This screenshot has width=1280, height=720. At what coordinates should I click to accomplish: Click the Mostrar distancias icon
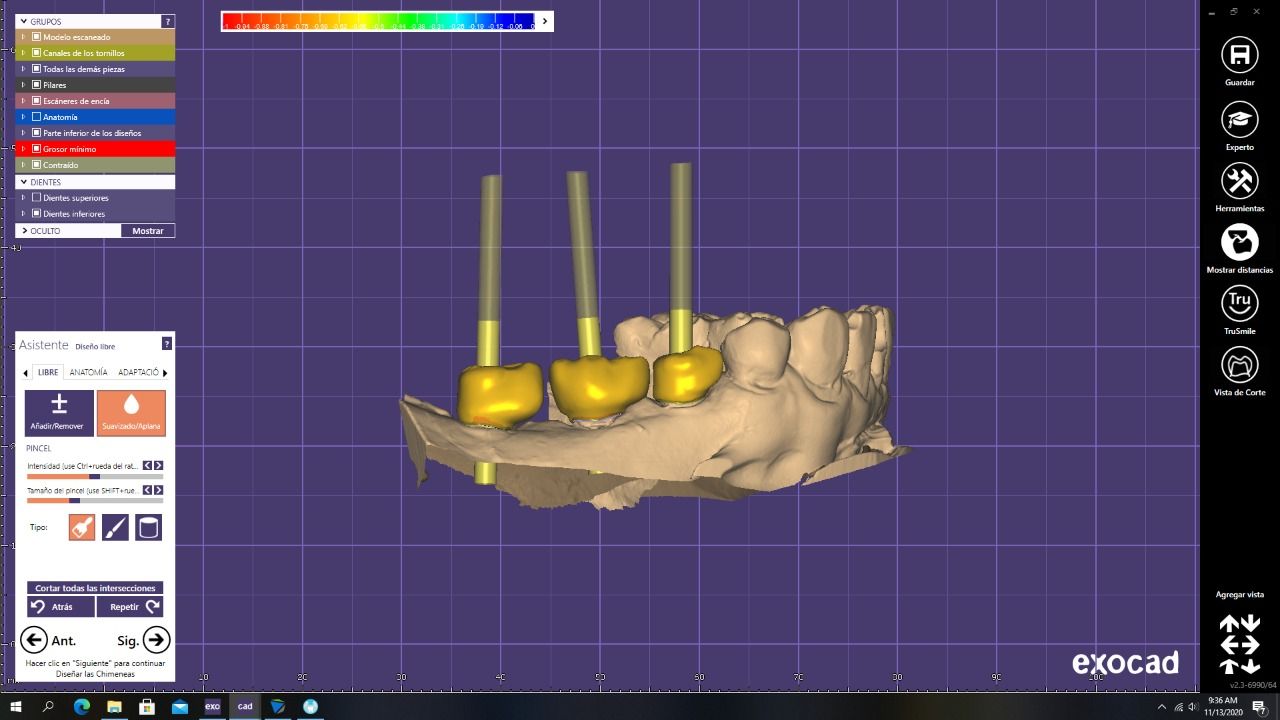point(1239,243)
